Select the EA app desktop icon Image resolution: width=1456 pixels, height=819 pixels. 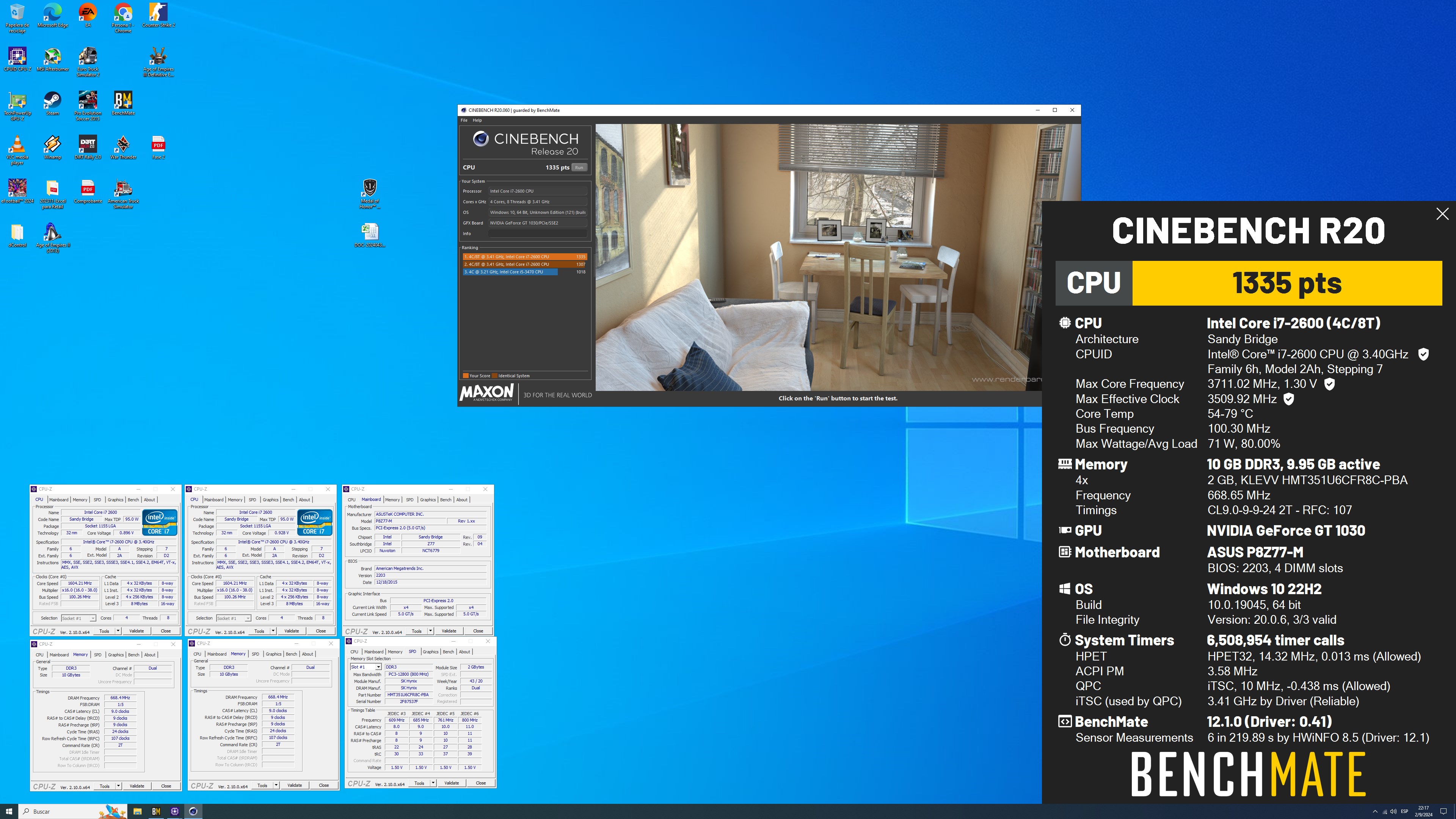[88, 16]
